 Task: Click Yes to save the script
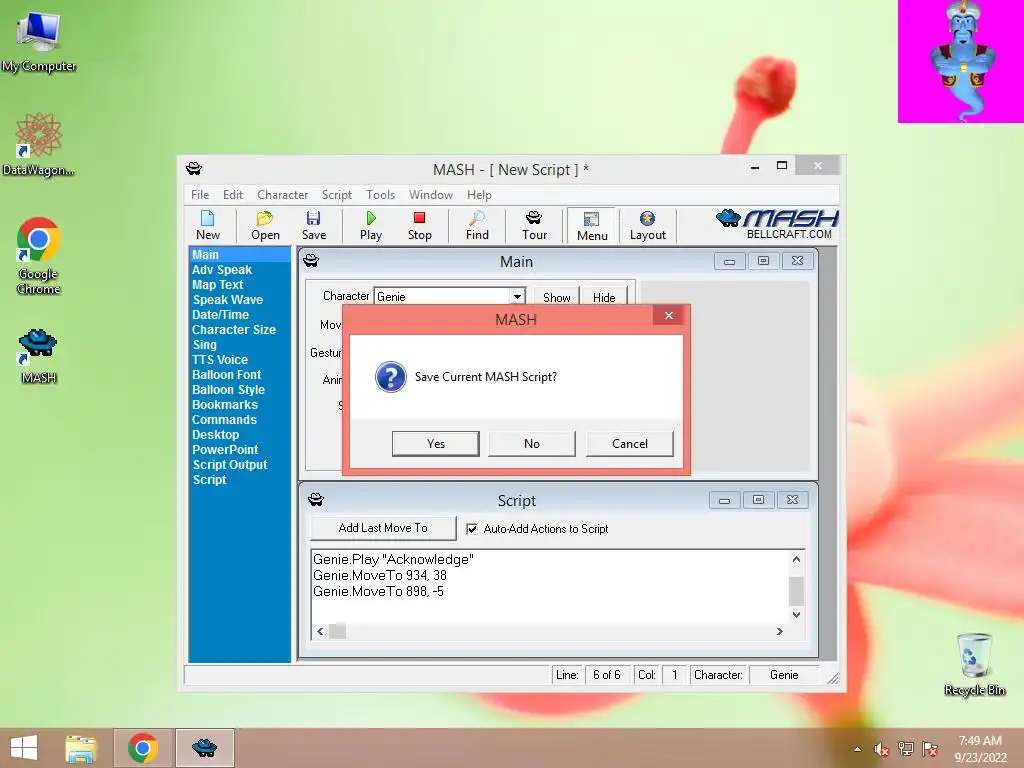(x=436, y=443)
